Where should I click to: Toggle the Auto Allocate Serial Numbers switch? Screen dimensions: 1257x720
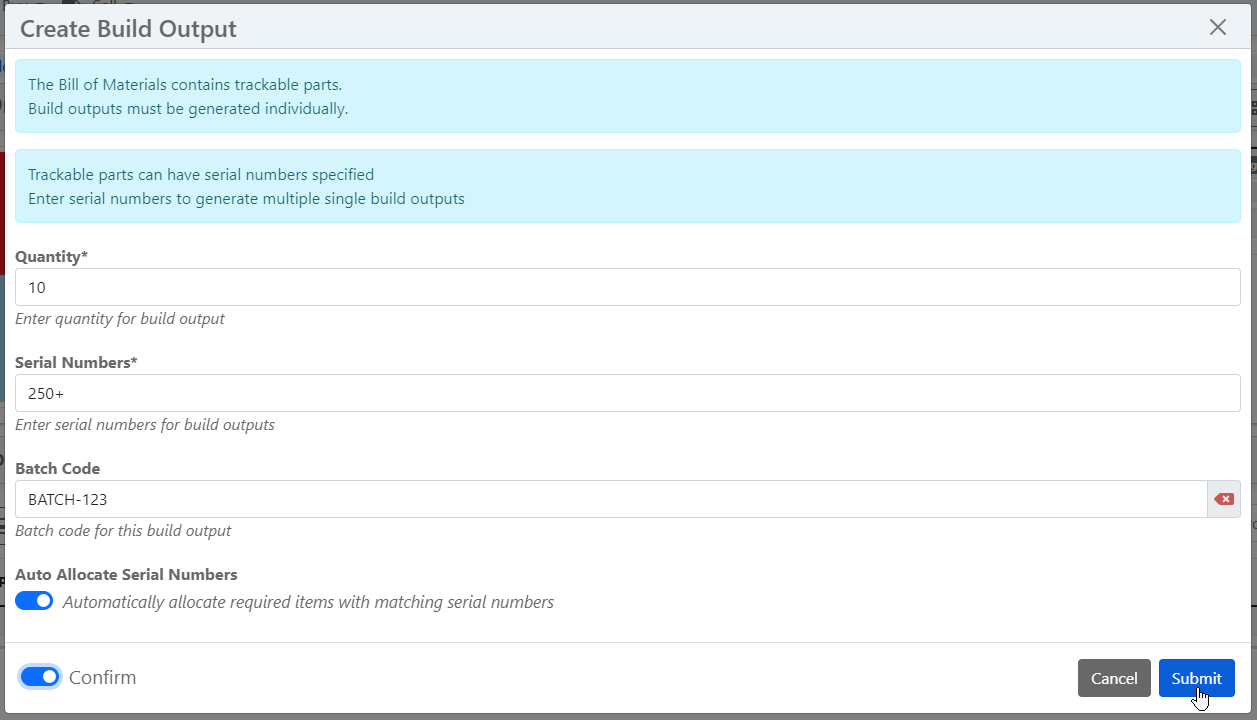34,601
